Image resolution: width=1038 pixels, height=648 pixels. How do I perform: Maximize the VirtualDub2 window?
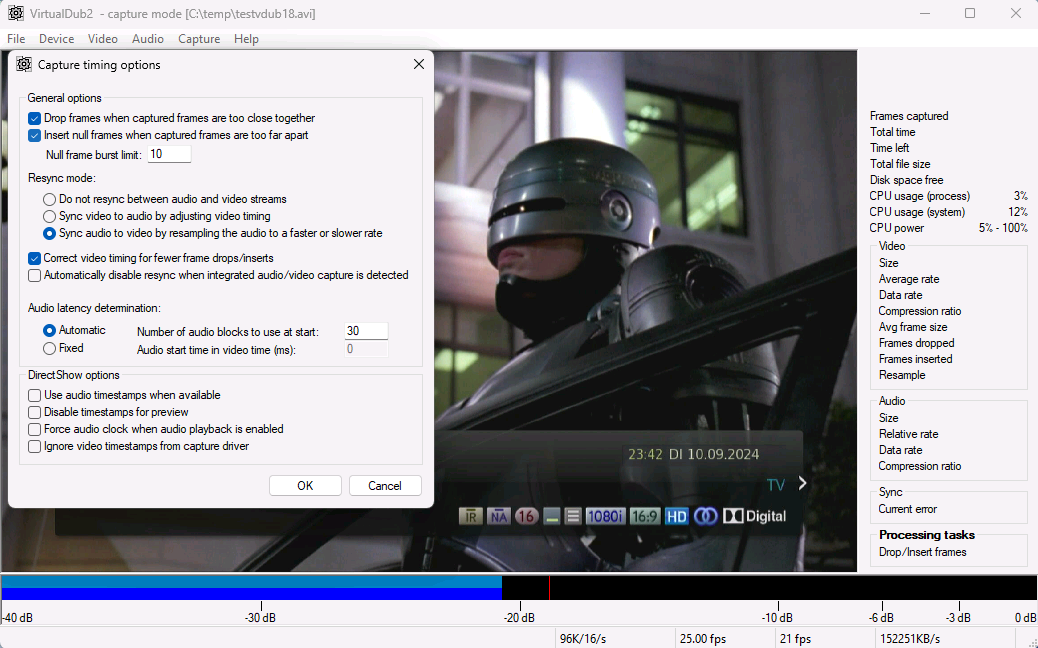coord(970,13)
